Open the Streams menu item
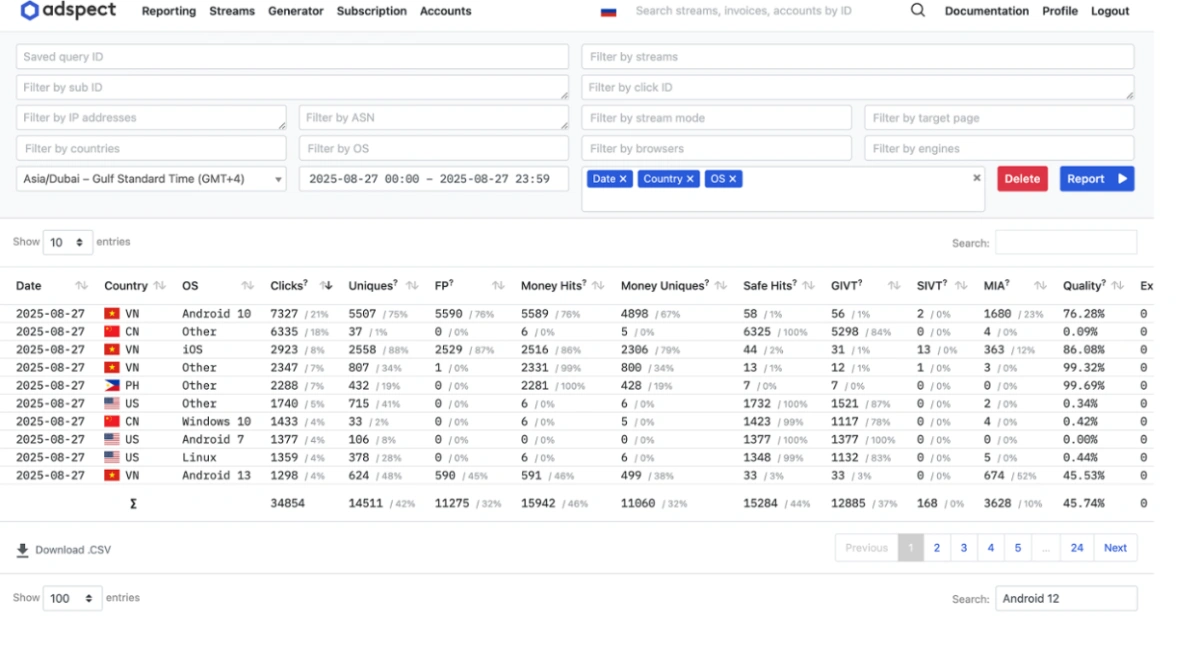 (232, 11)
